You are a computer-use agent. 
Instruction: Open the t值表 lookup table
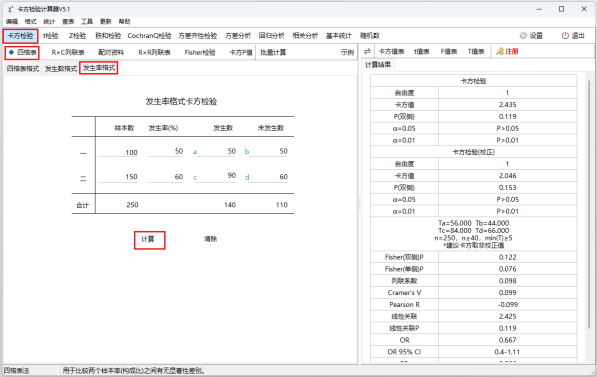click(x=421, y=51)
